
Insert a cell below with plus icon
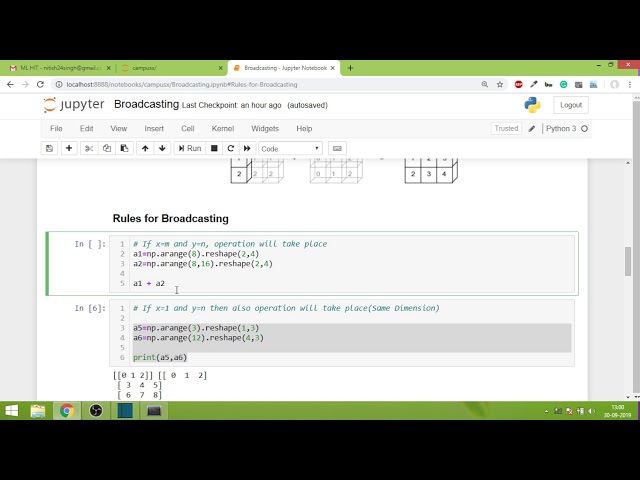(x=69, y=148)
